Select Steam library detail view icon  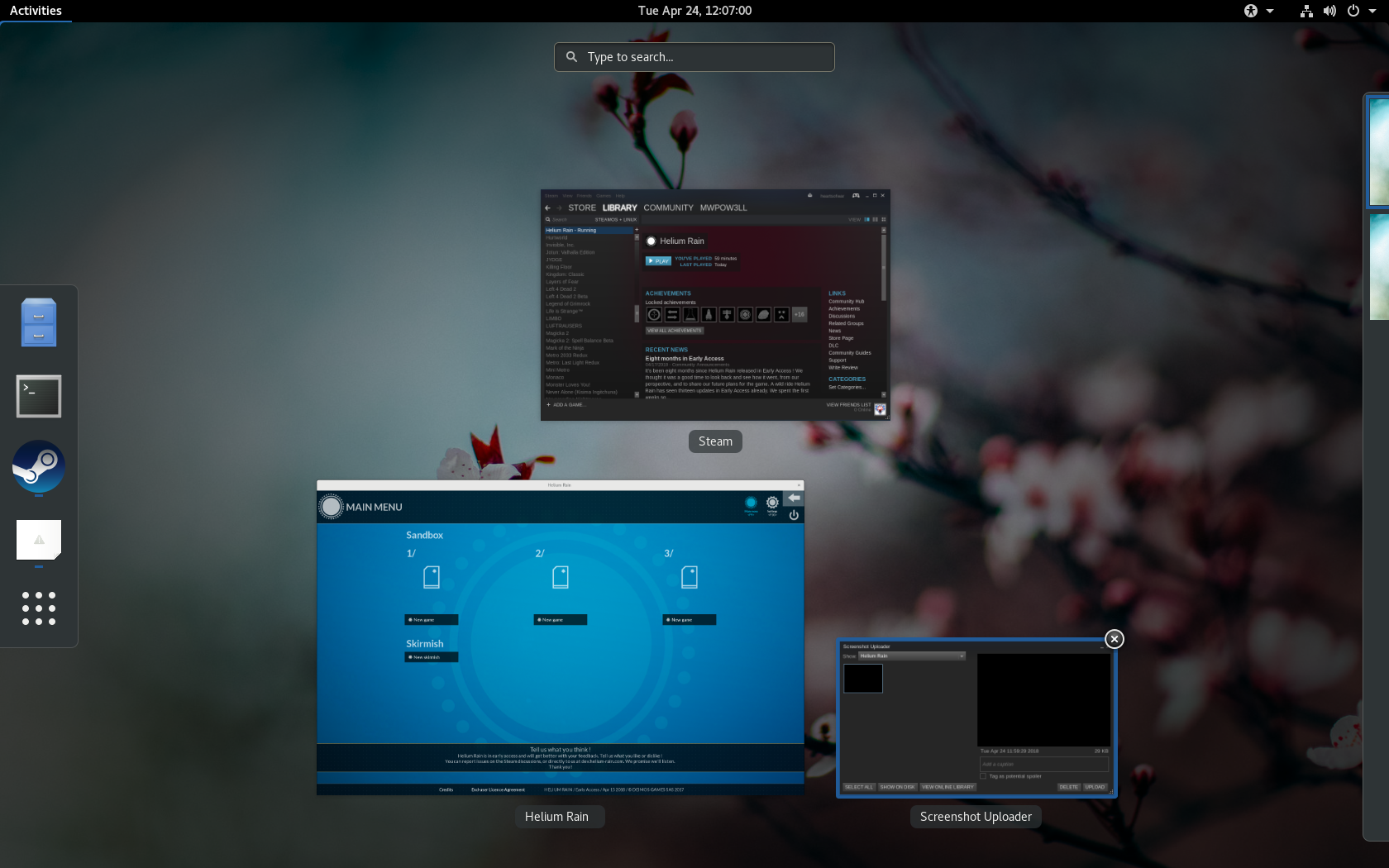click(867, 220)
